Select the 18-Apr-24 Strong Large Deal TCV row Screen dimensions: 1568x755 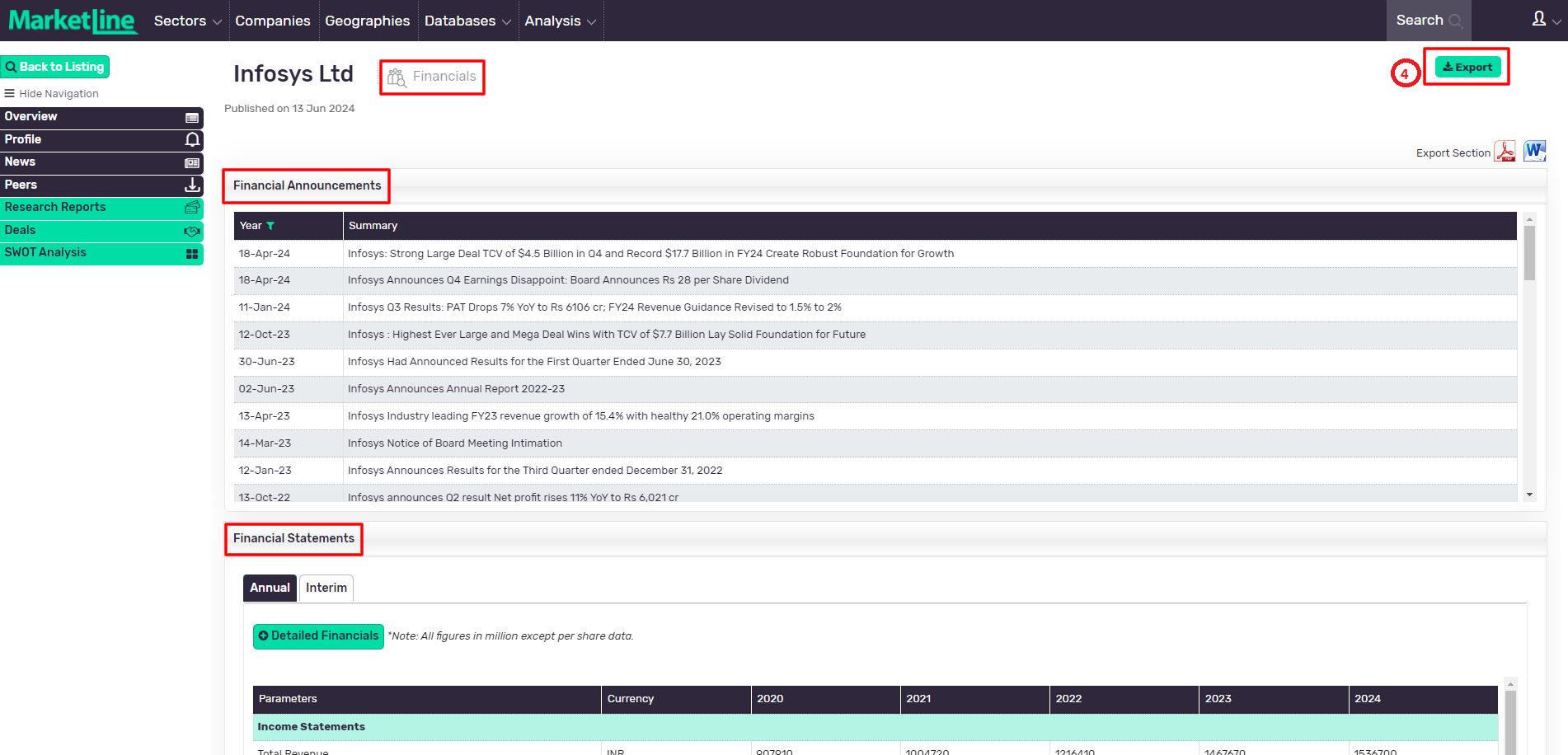876,254
